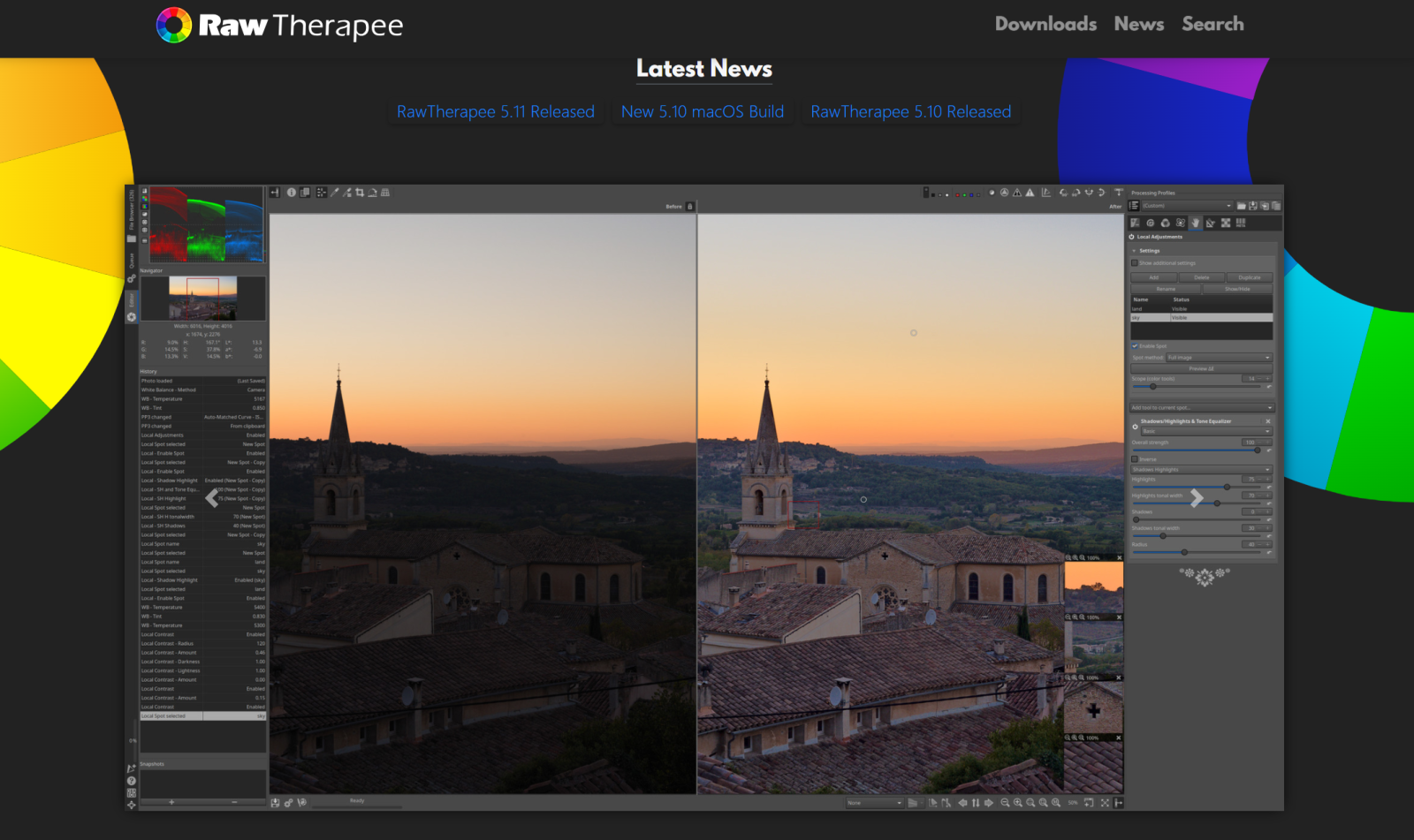Open the RawTherapee 5.11 Released article
Screen dimensions: 1414x840
496,112
